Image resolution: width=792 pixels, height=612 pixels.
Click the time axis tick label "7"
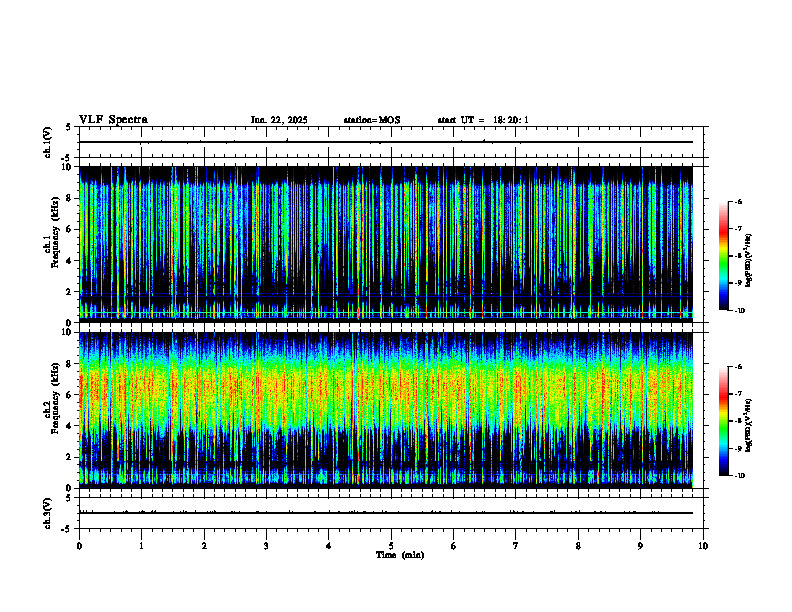pos(516,546)
